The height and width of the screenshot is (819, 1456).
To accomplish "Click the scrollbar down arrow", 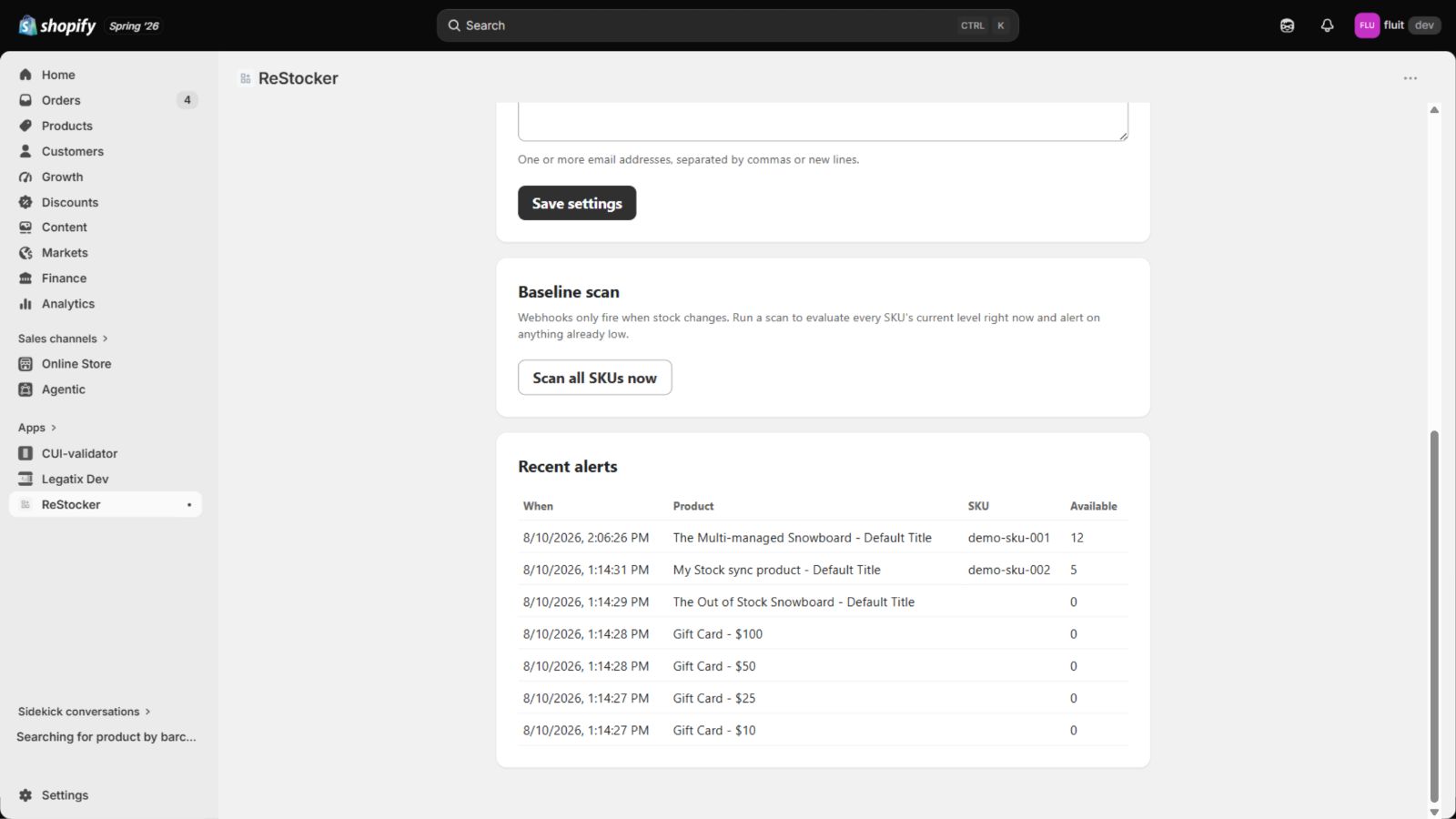I will 1434,812.
